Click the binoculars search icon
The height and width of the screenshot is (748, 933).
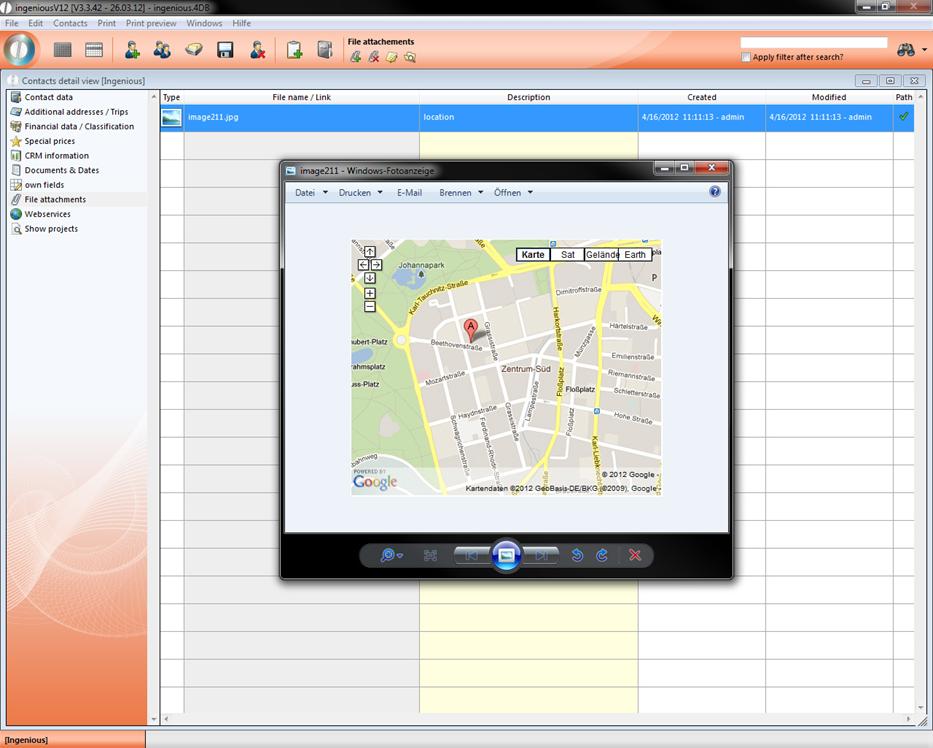pos(906,50)
